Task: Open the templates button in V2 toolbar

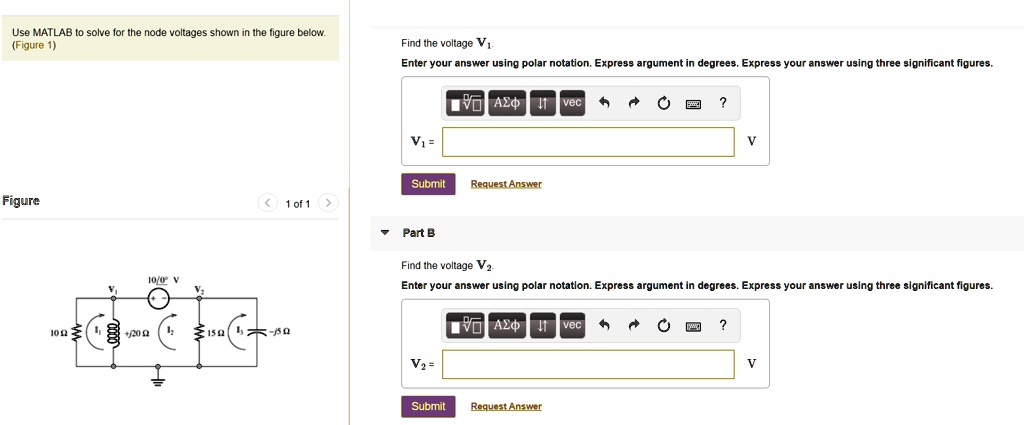Action: pos(466,326)
